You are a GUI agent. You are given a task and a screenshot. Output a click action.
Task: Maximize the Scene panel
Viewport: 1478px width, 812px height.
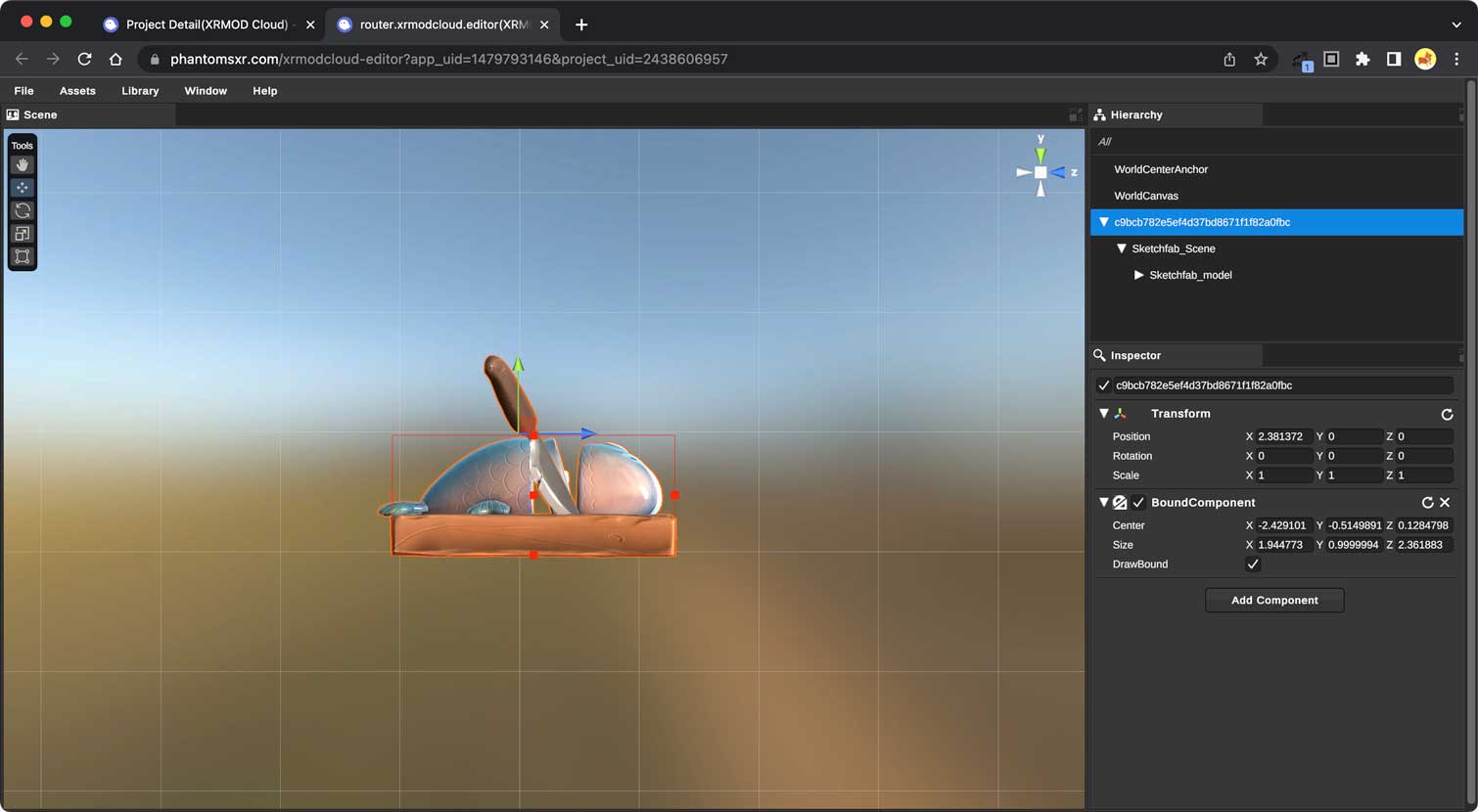[1075, 114]
